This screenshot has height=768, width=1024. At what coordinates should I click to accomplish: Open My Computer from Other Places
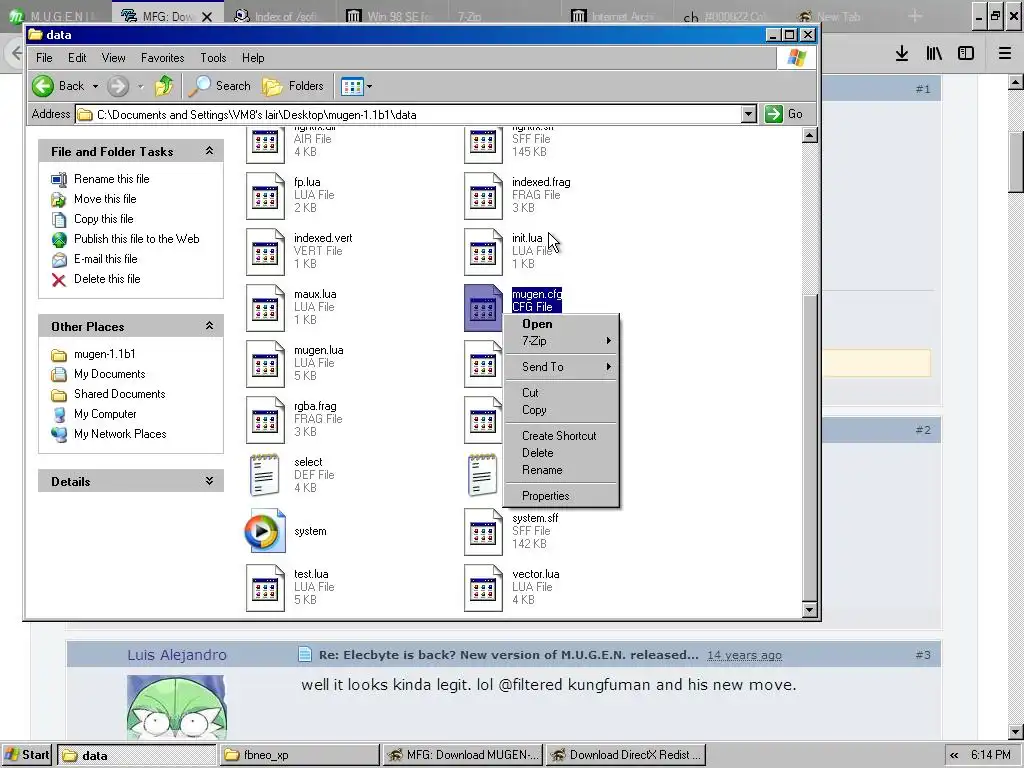click(105, 414)
